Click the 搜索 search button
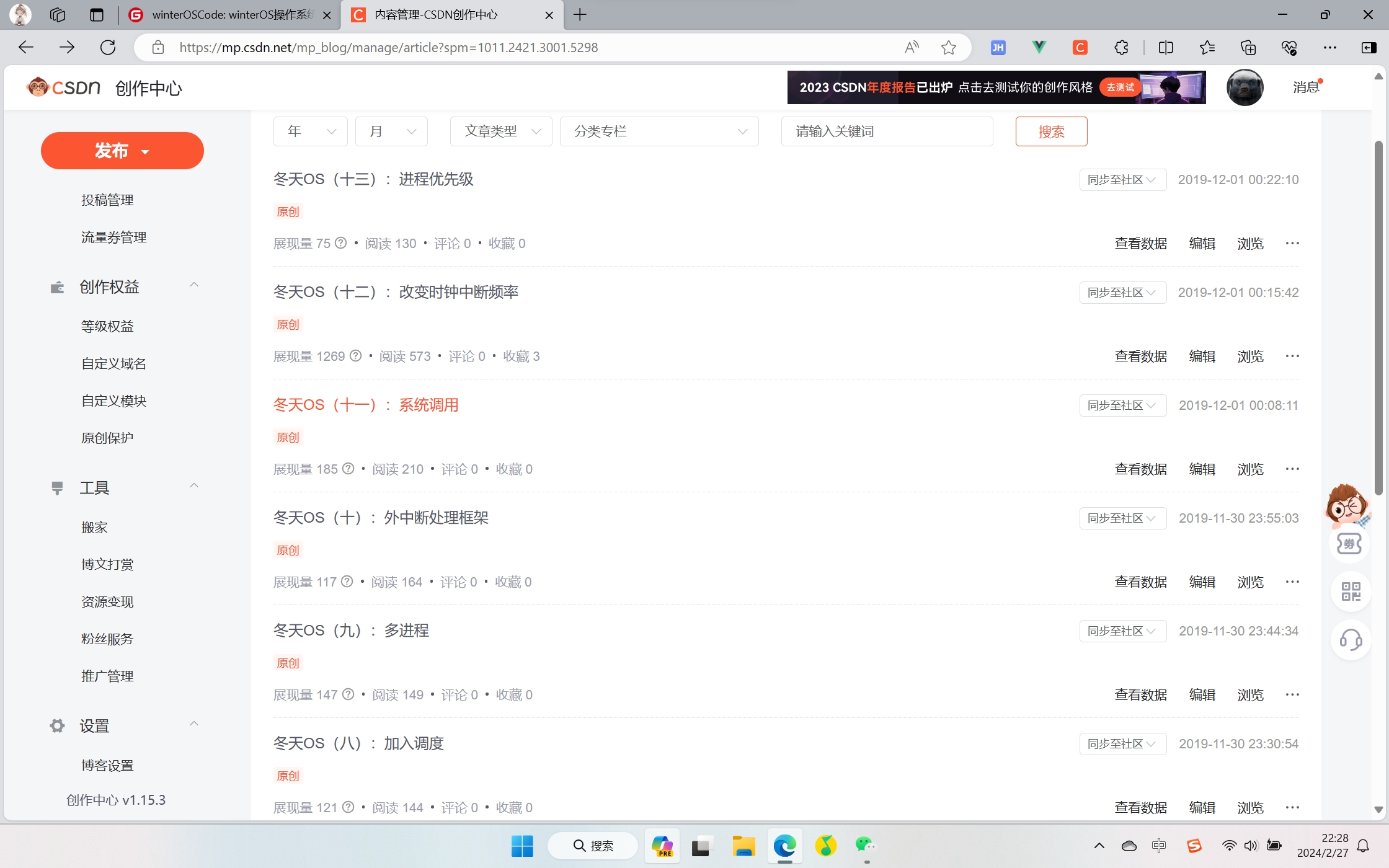 [1051, 131]
